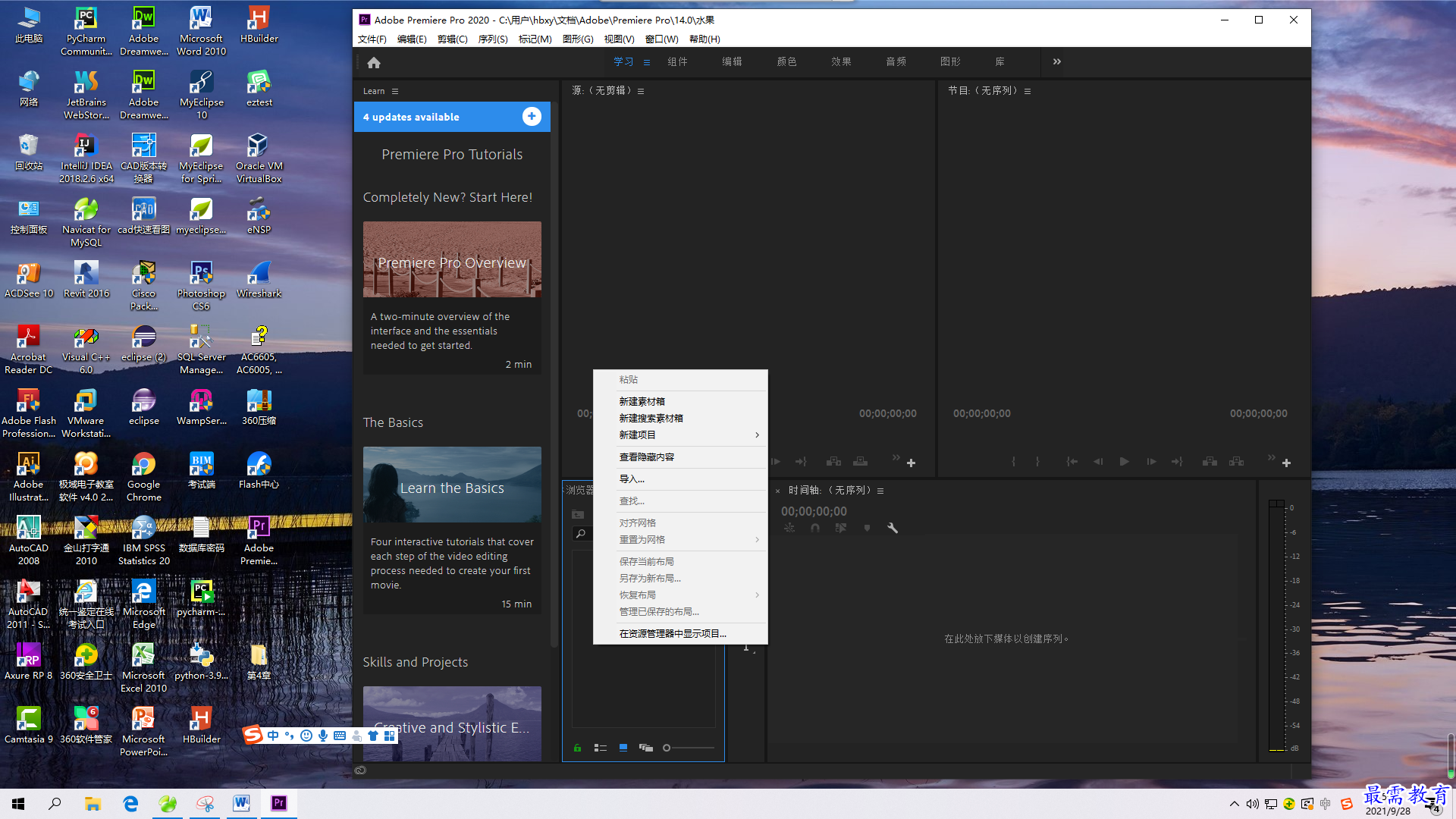Expand the 重置为网格 submenu
Screen dimensions: 1456x819
[680, 540]
